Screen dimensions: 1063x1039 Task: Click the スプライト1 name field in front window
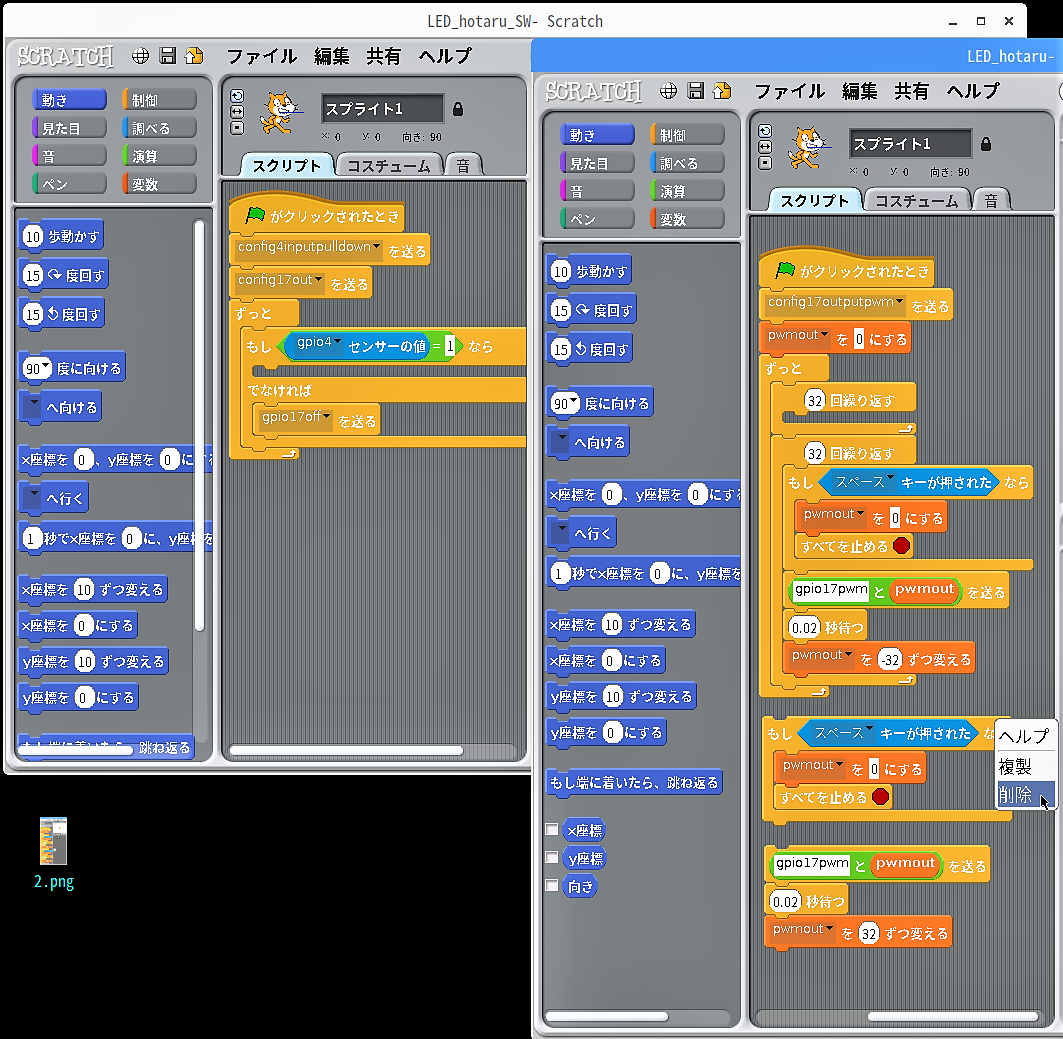910,144
